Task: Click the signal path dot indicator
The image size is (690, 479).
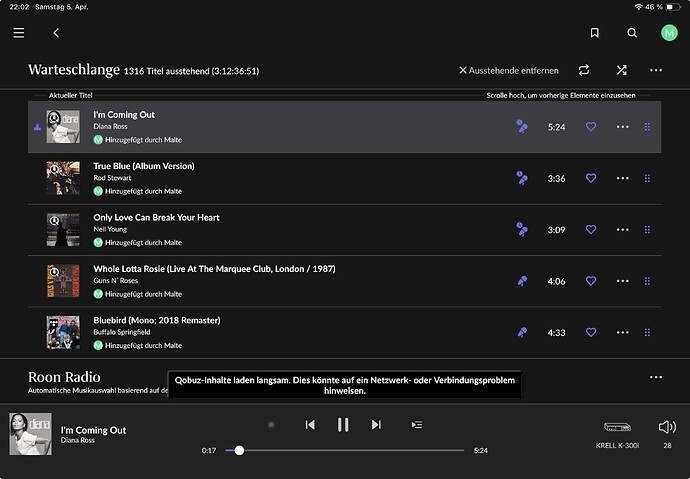Action: (271, 424)
